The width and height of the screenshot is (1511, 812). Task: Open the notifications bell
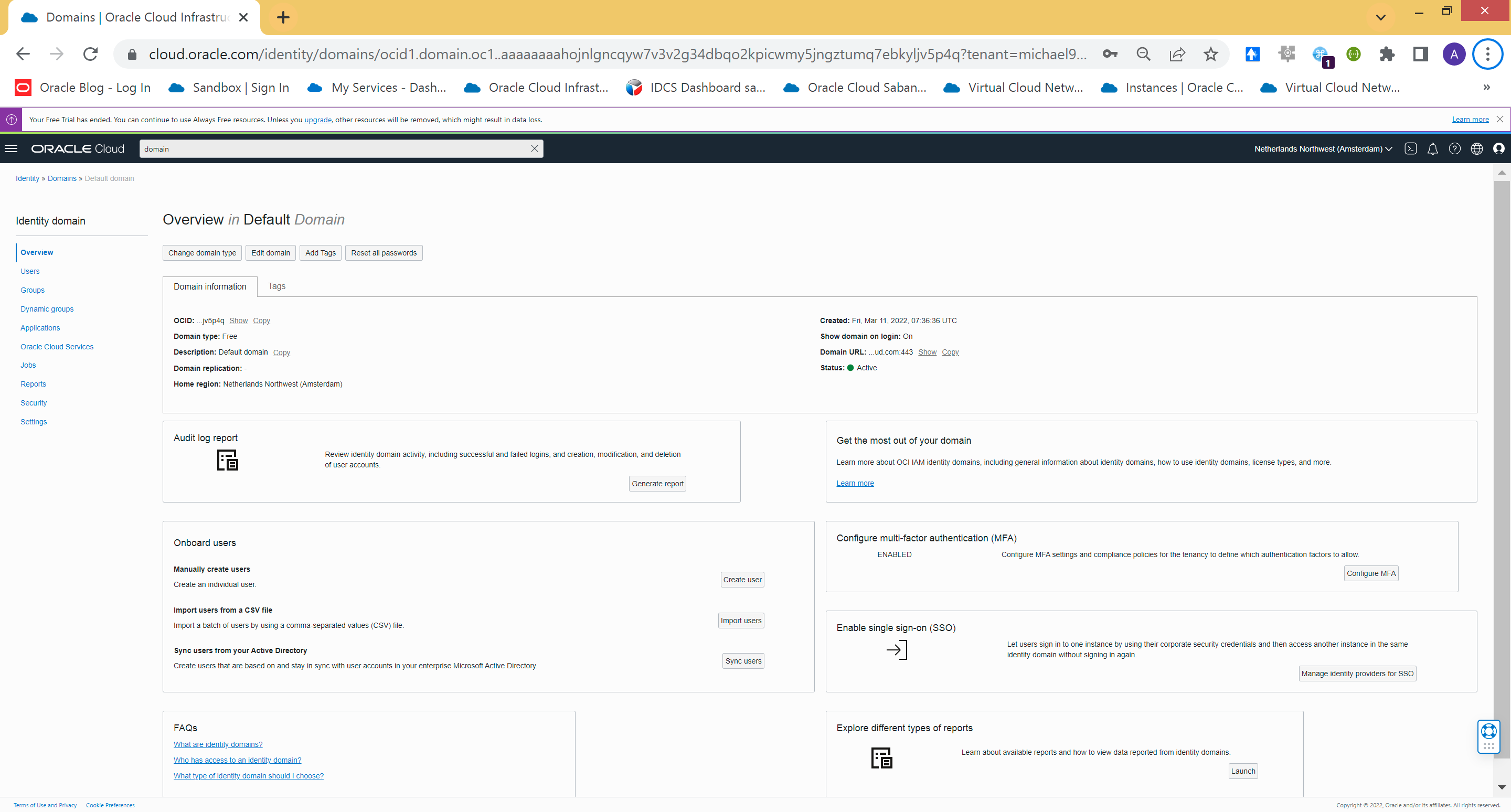click(1432, 148)
